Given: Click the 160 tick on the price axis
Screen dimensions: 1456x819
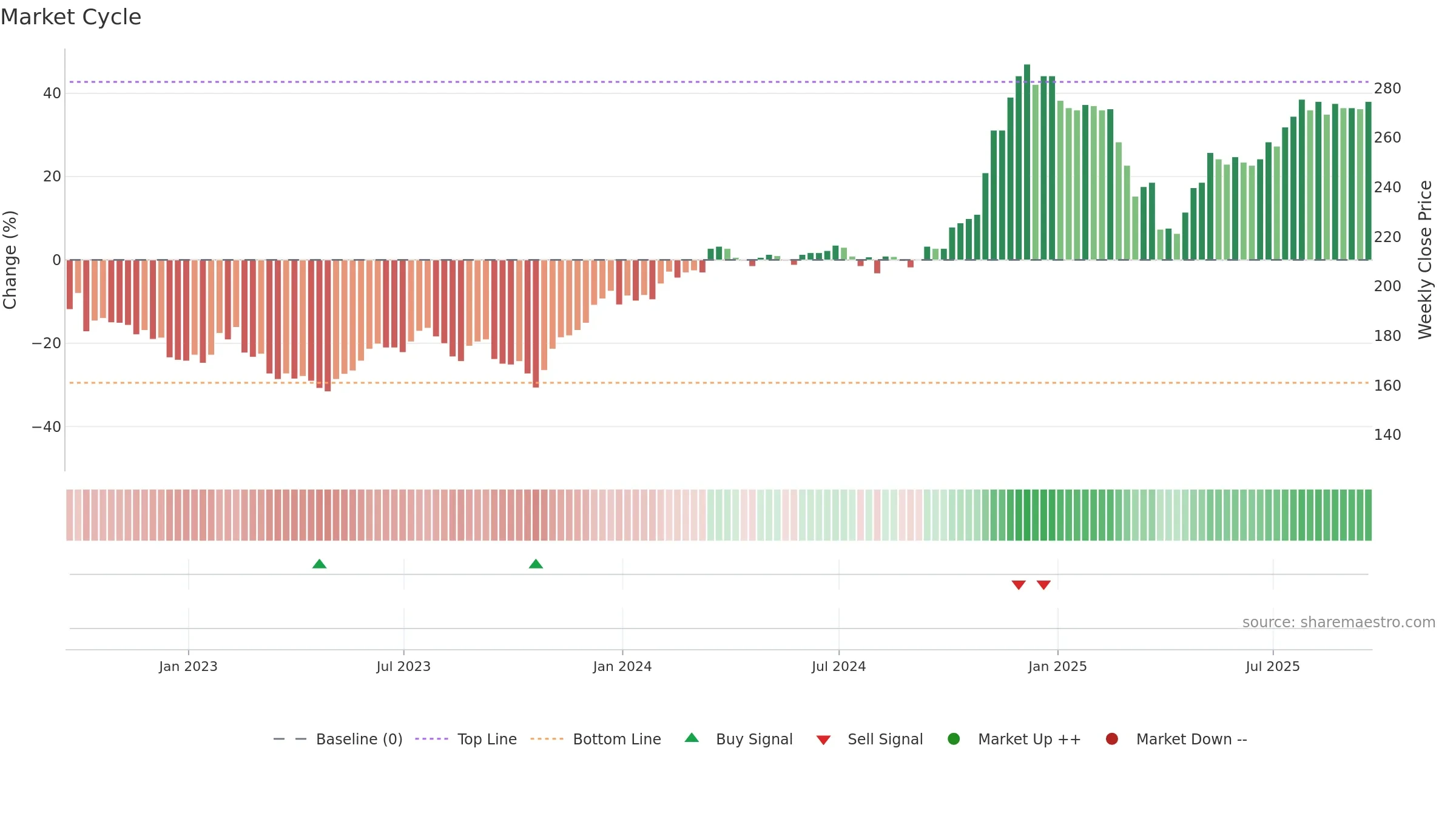Looking at the screenshot, I should pyautogui.click(x=1387, y=386).
